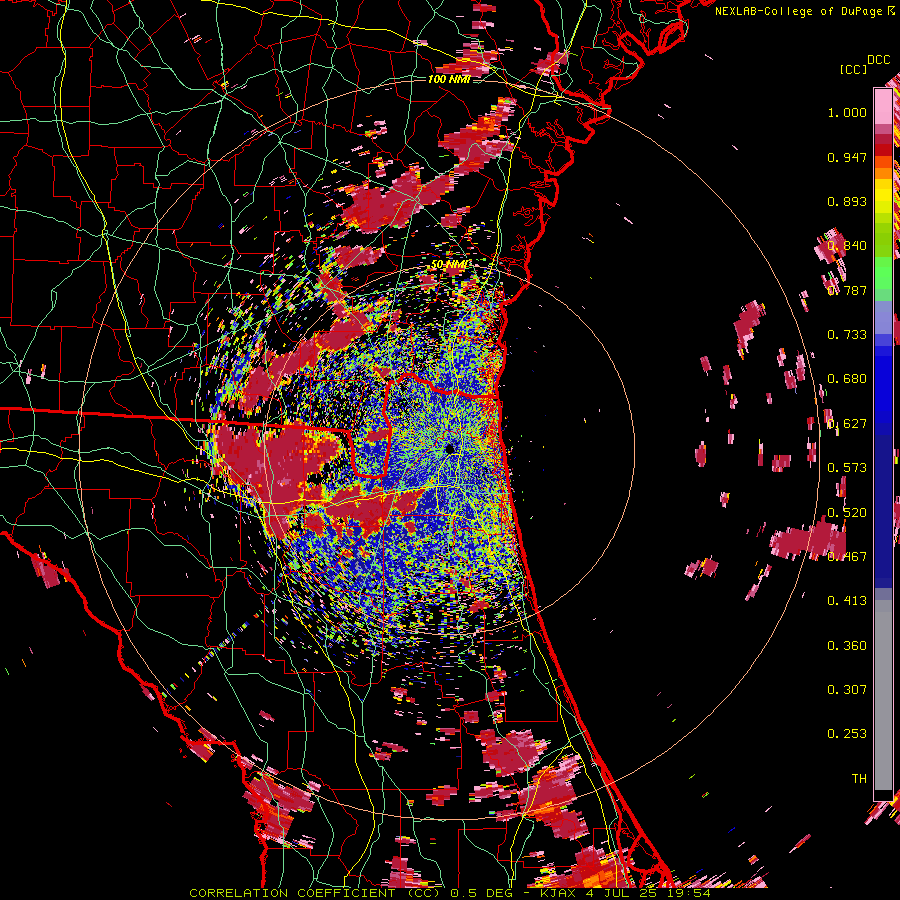The image size is (900, 900).
Task: Click the 0.787 color scale value
Action: click(x=847, y=290)
